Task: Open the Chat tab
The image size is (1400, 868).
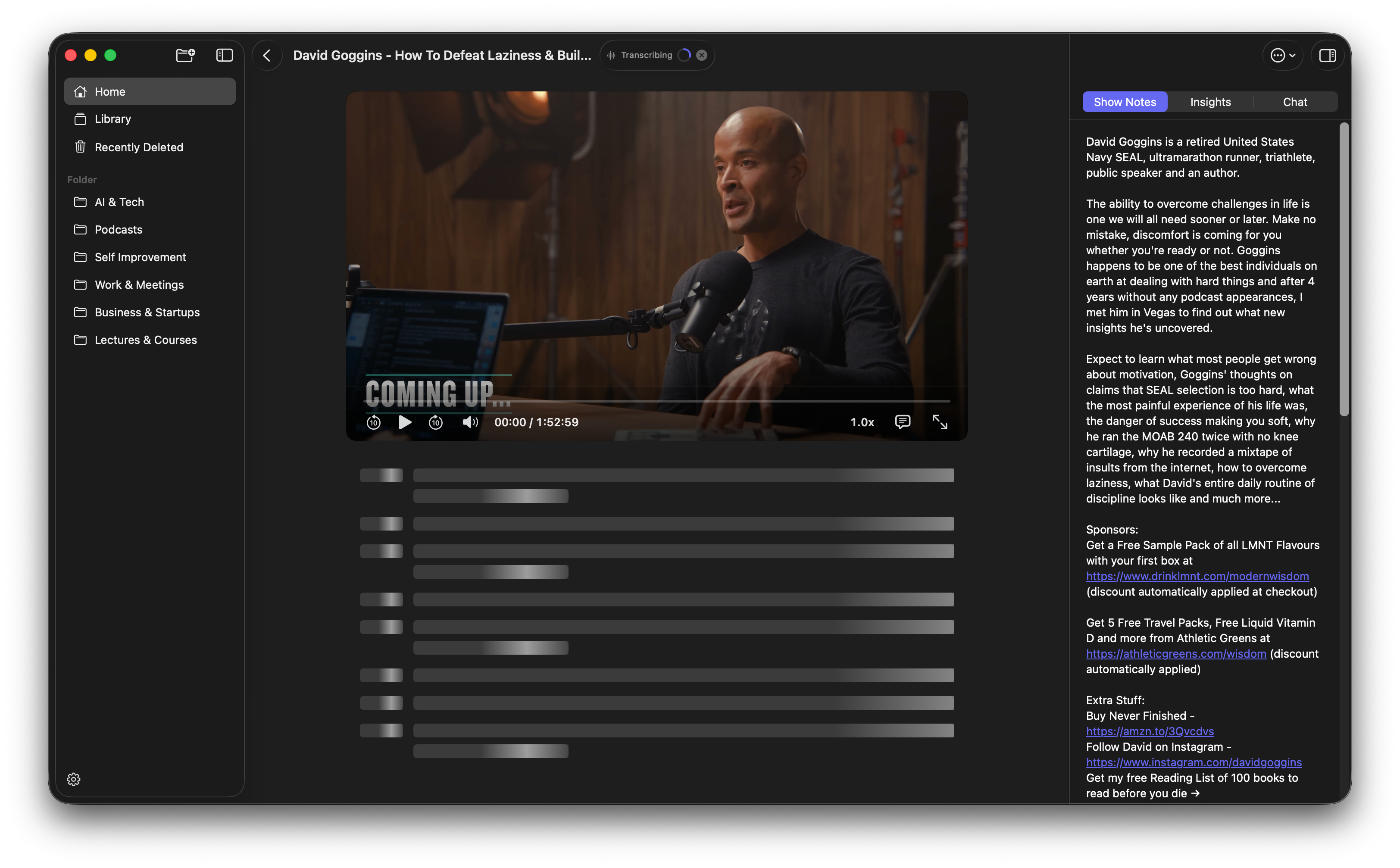Action: pos(1295,102)
